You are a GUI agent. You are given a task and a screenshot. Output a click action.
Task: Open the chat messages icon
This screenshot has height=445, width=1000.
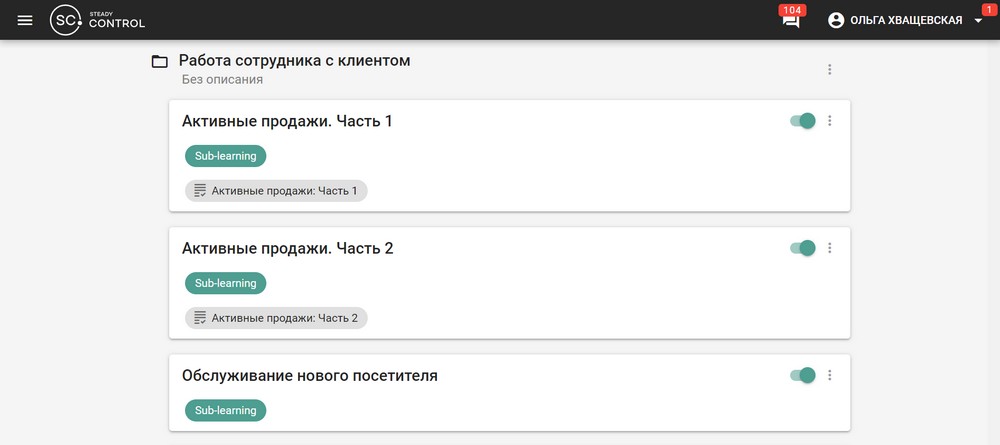pyautogui.click(x=791, y=21)
